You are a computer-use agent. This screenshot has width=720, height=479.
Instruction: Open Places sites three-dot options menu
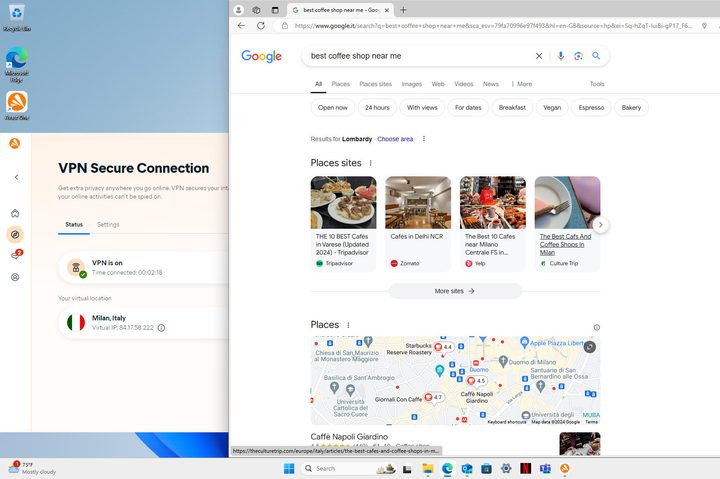[371, 163]
